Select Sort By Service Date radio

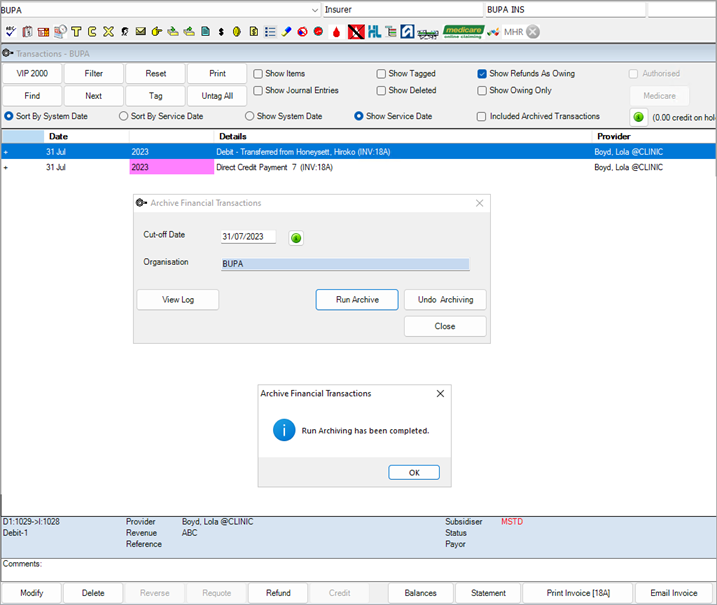(x=123, y=116)
